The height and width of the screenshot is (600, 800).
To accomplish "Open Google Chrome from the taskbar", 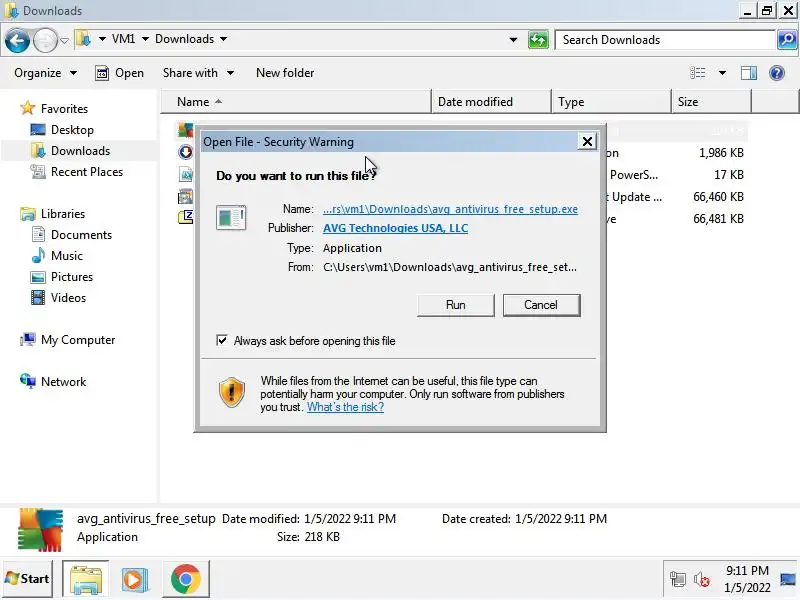I will coord(186,579).
